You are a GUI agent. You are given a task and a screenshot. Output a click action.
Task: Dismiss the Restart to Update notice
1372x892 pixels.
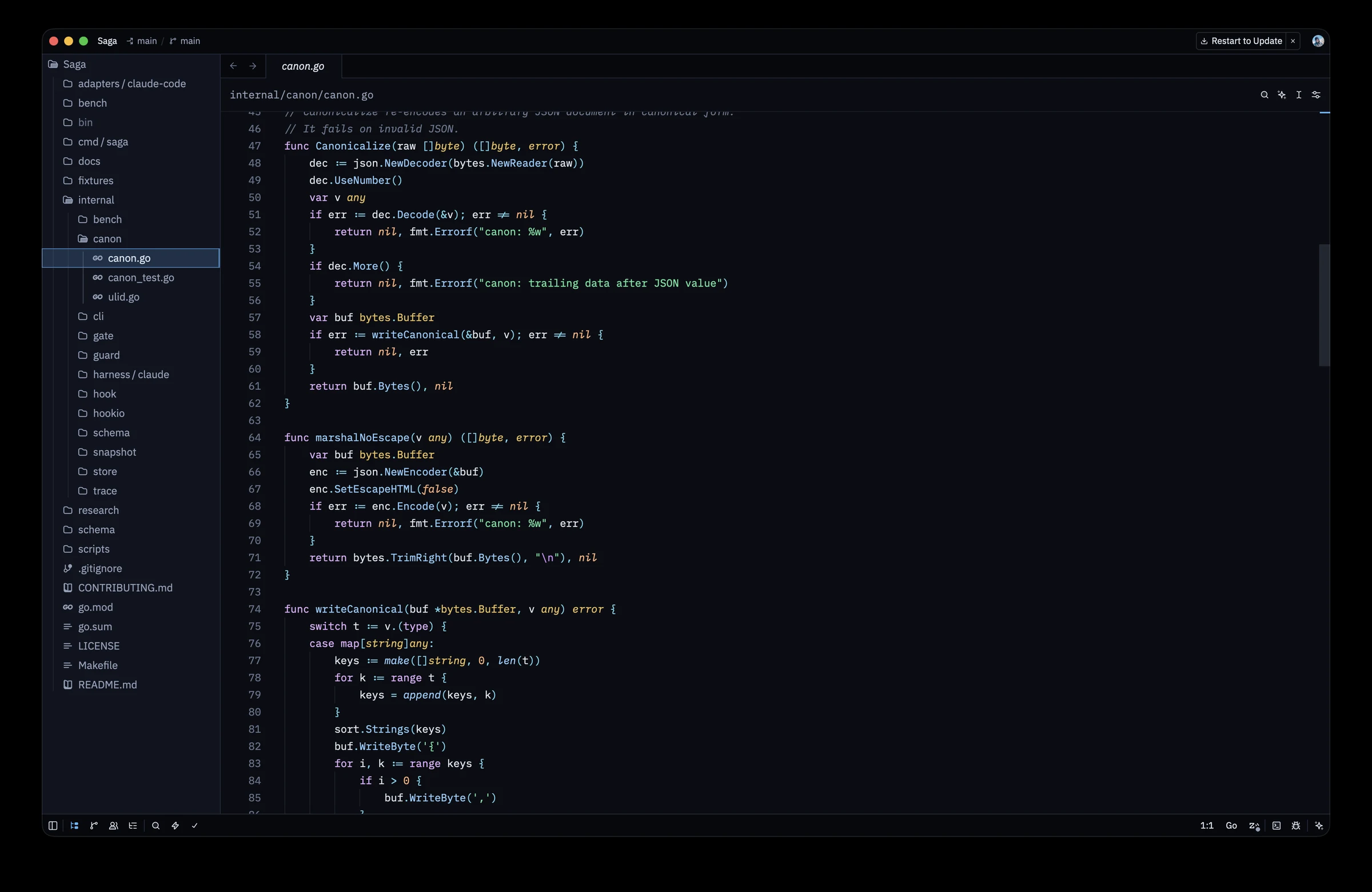point(1293,41)
